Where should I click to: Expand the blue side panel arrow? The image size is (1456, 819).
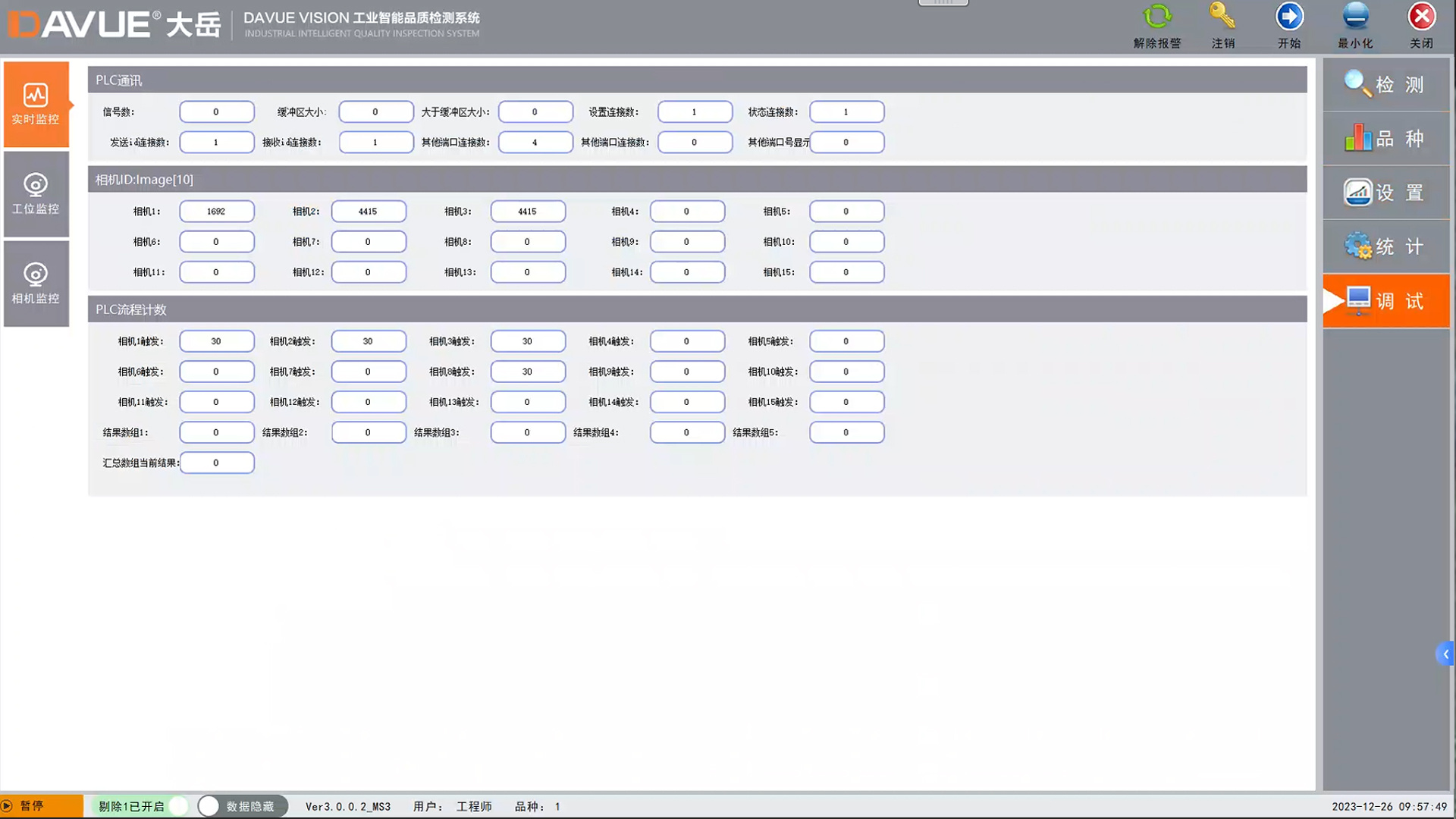(1445, 654)
